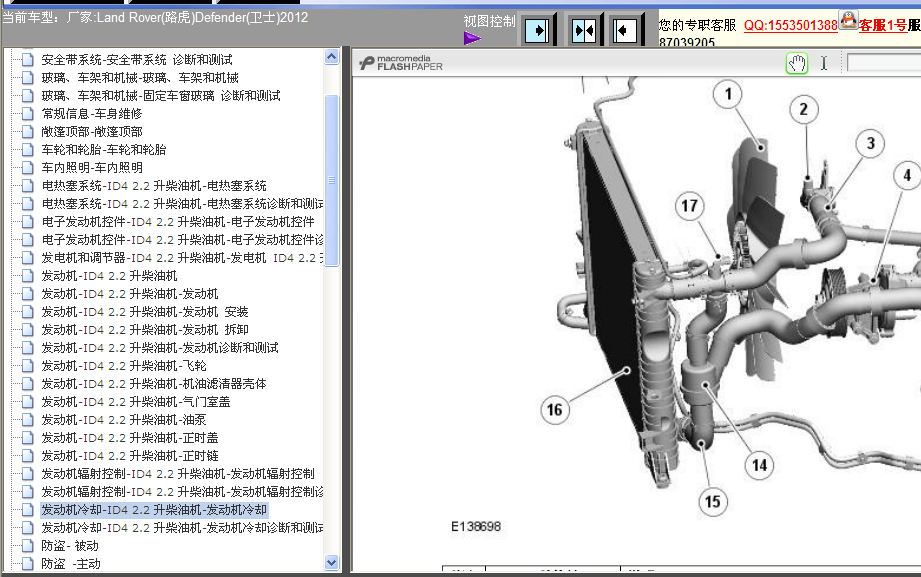Click document icon beside 车轮和轮胎-车轮和轮胎
This screenshot has height=577, width=921.
[28, 150]
